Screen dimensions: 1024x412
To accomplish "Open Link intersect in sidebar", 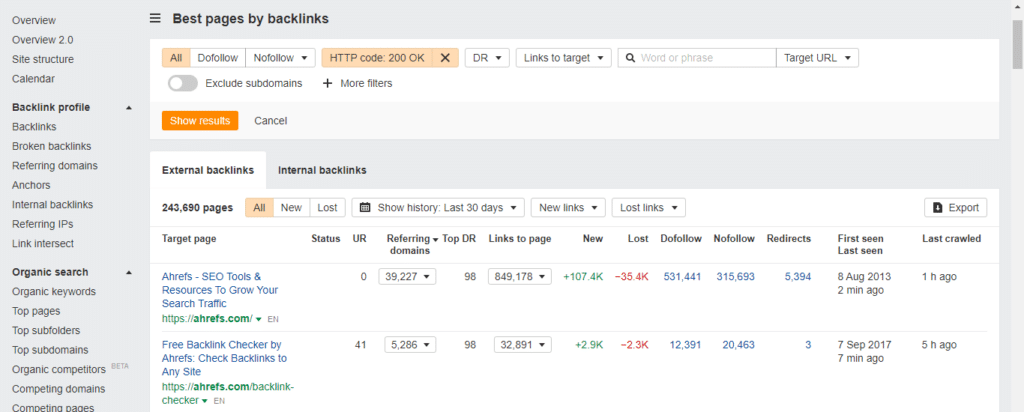I will pos(43,244).
